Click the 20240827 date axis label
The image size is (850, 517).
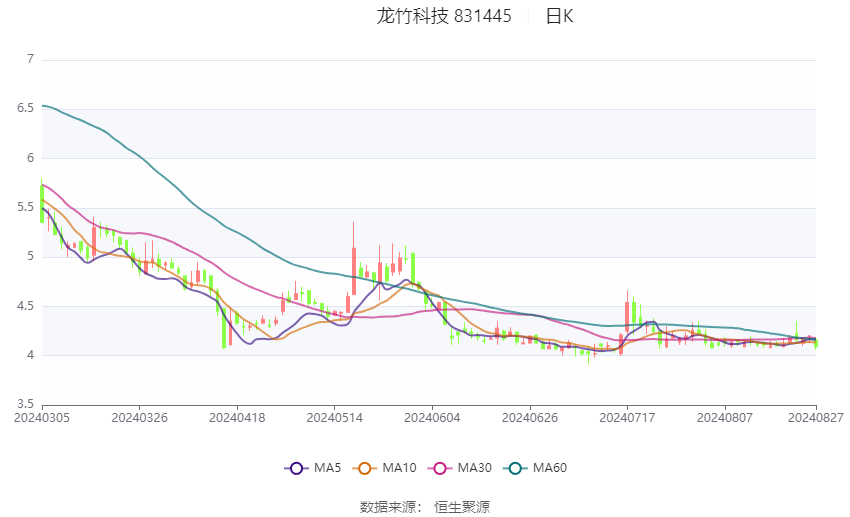point(816,418)
